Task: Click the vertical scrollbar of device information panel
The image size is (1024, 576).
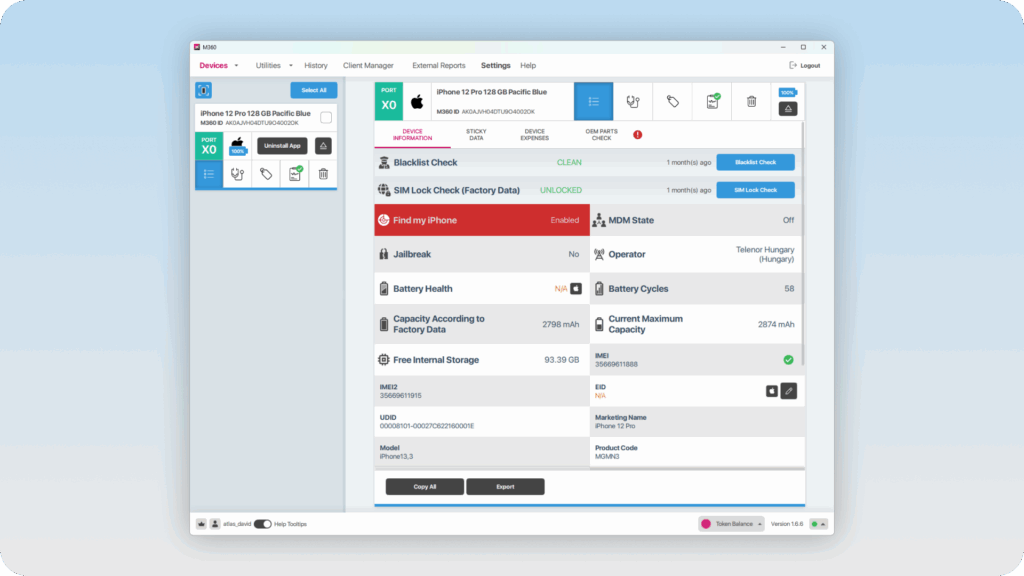Action: pos(802,243)
